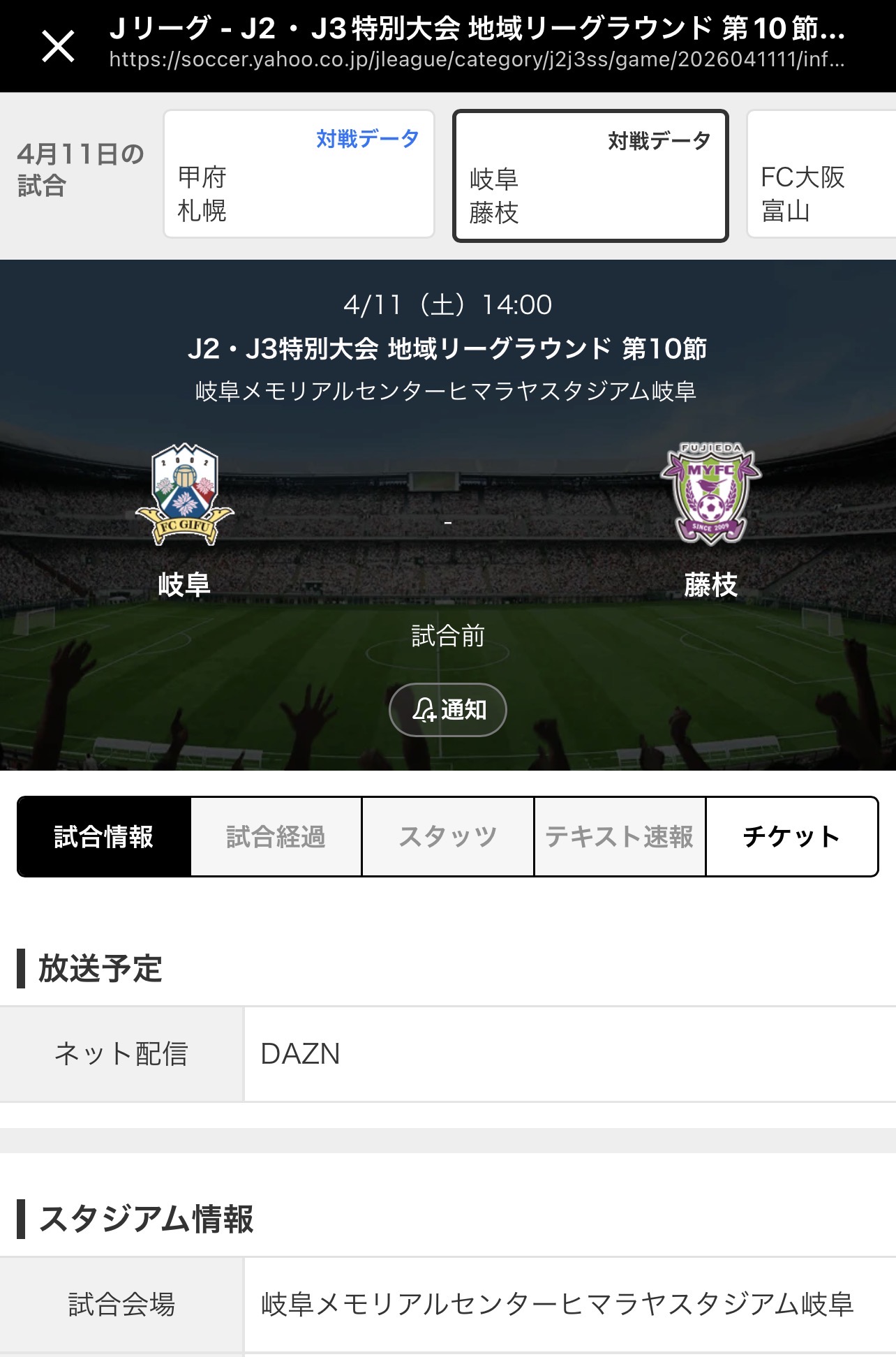Image resolution: width=896 pixels, height=1357 pixels.
Task: Tap the 岐阜 team name
Action: 184,584
